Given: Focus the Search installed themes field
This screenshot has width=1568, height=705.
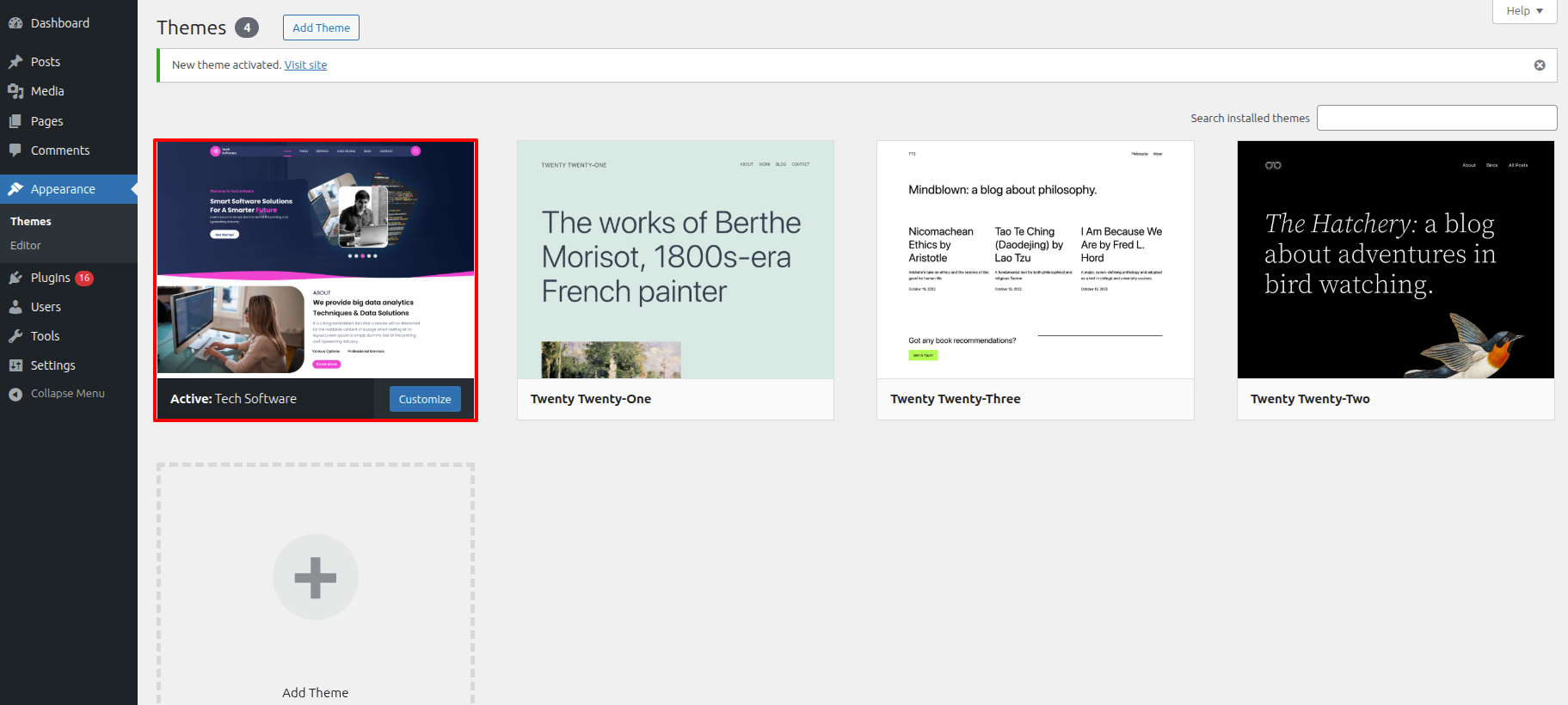Looking at the screenshot, I should 1436,118.
